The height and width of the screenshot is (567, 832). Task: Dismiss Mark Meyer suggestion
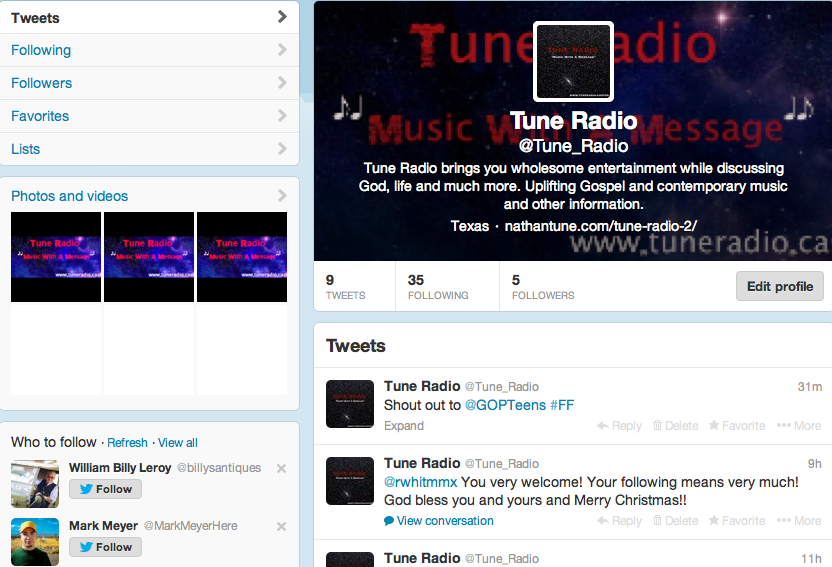pyautogui.click(x=282, y=526)
